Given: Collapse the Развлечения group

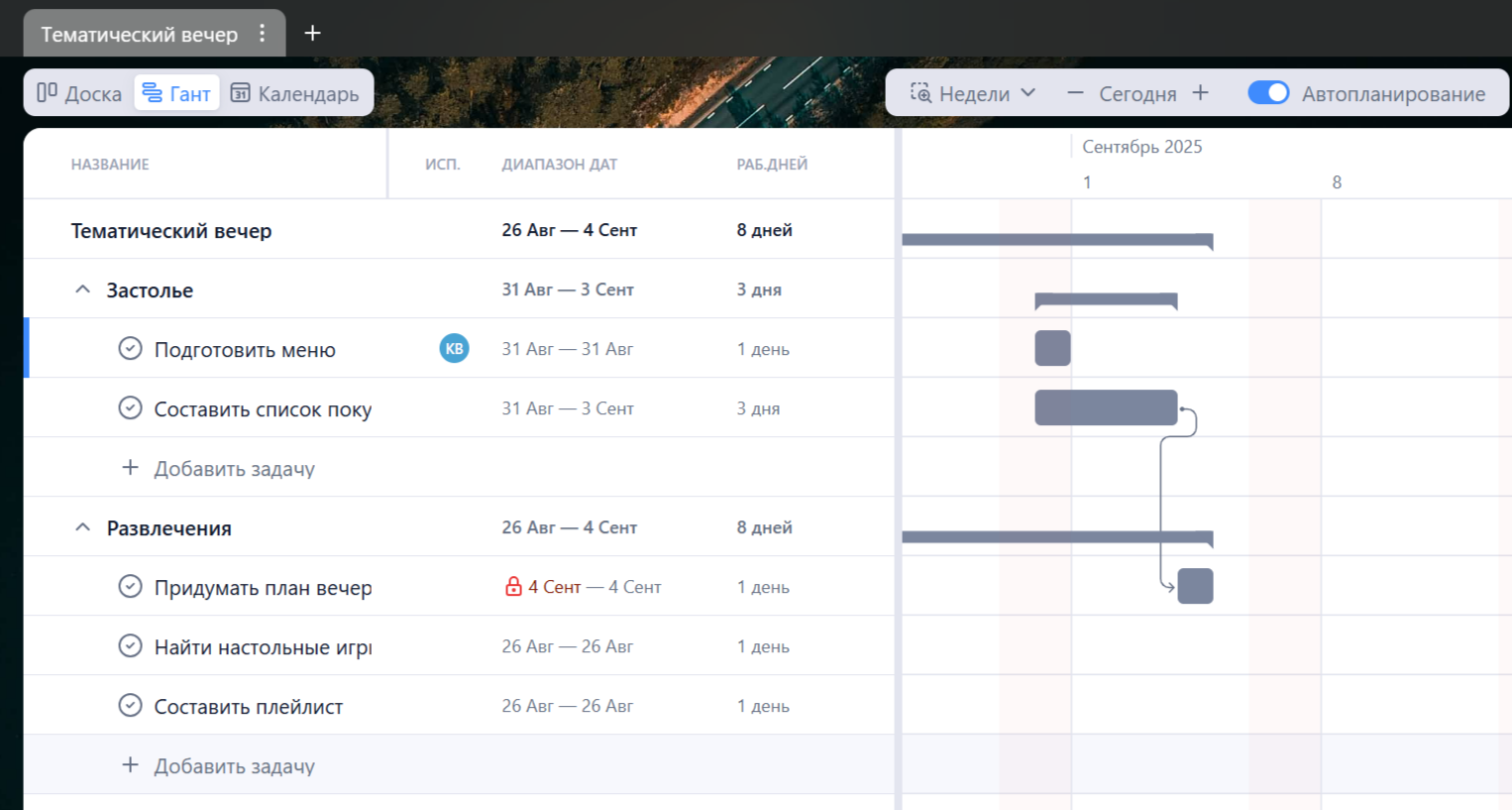Looking at the screenshot, I should (x=83, y=527).
